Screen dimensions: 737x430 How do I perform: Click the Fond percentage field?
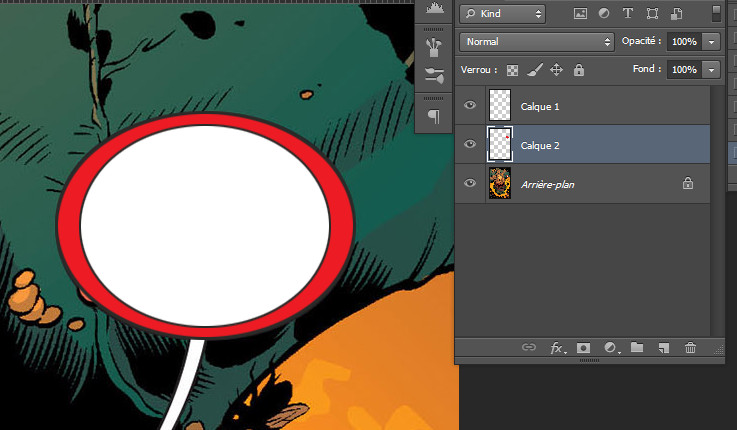point(684,70)
